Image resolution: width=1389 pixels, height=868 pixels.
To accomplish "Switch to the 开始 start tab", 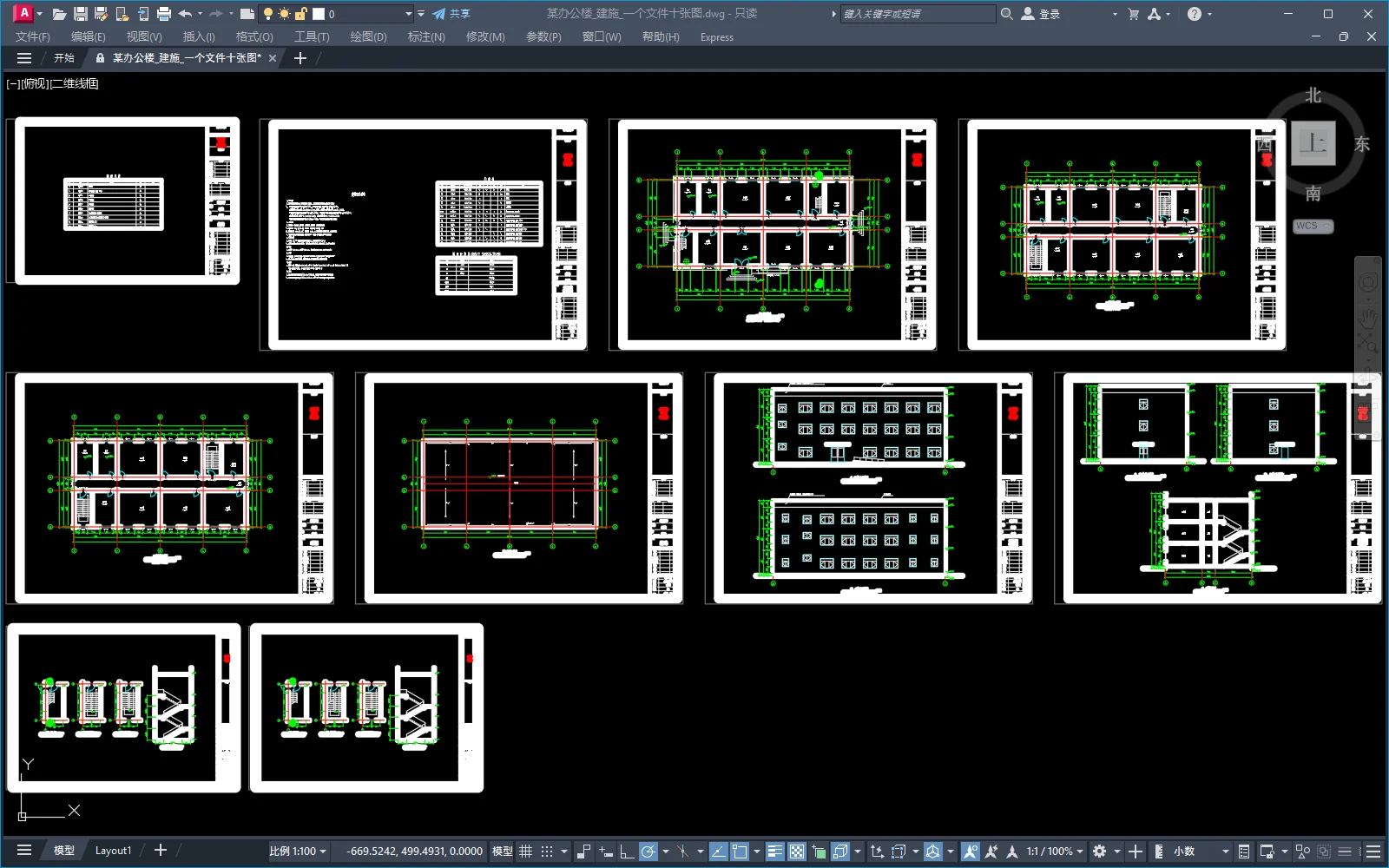I will point(64,58).
